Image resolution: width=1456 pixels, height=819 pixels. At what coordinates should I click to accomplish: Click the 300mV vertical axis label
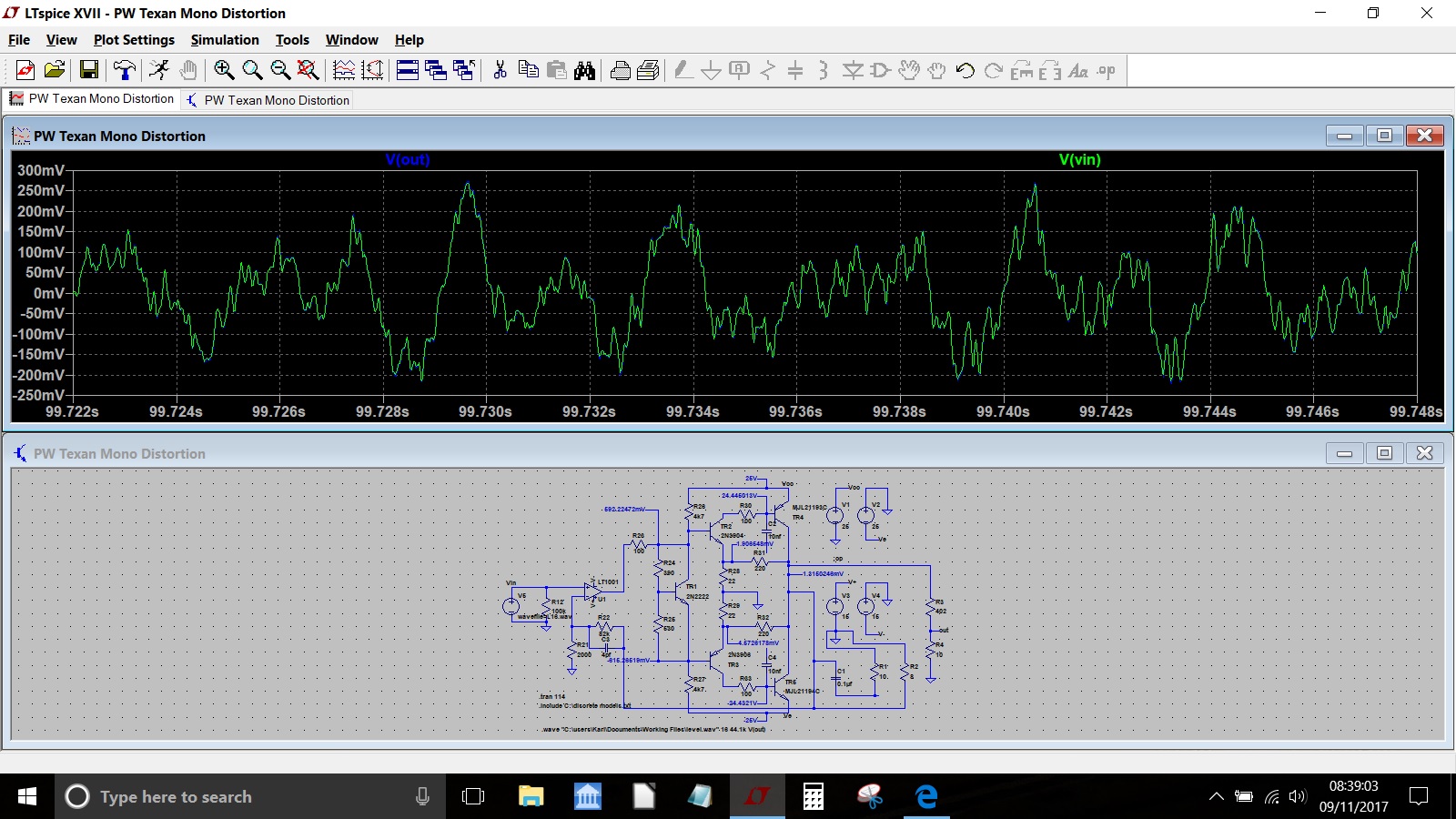tap(41, 170)
